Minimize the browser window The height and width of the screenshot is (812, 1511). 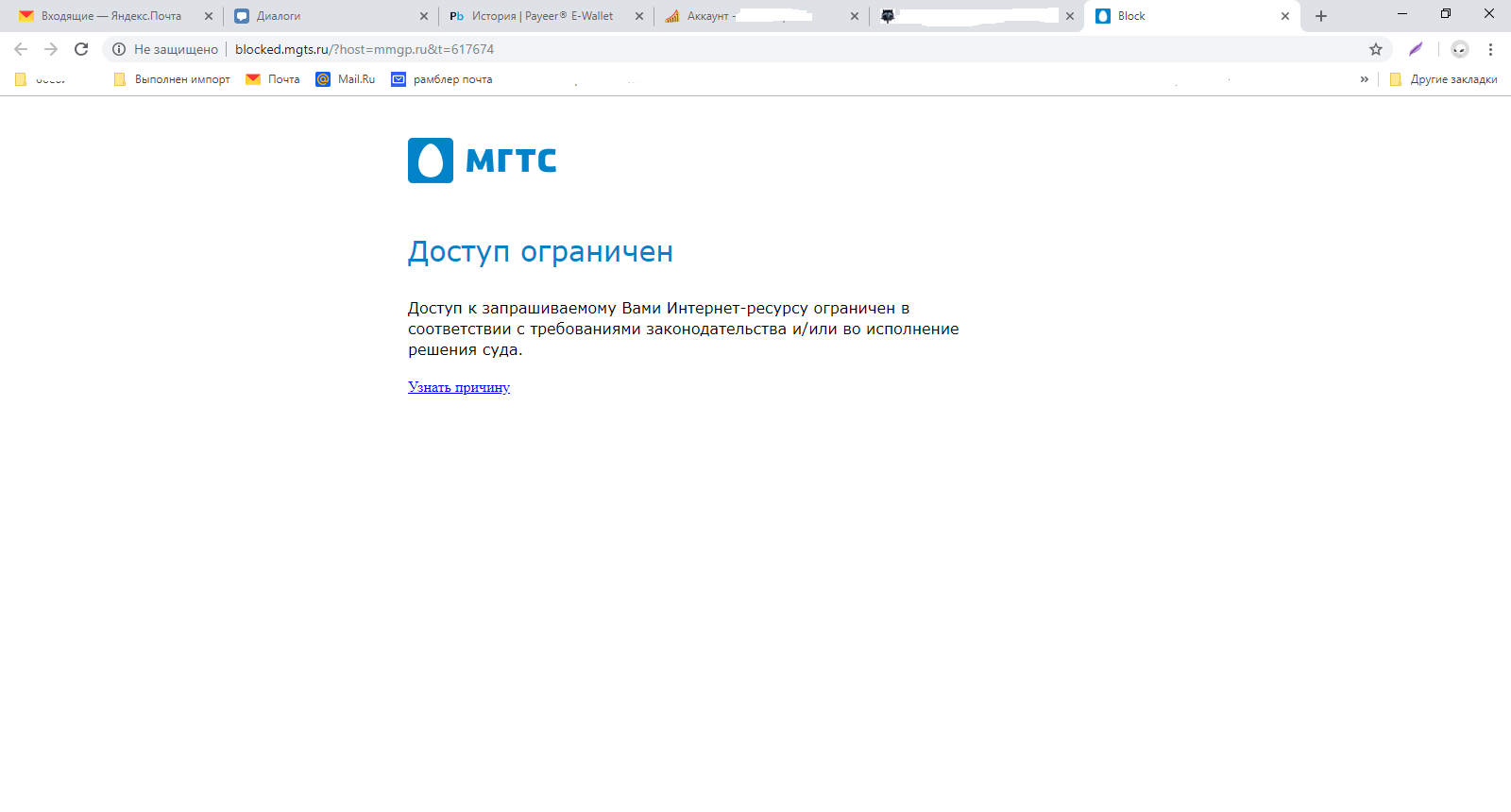coord(1402,14)
